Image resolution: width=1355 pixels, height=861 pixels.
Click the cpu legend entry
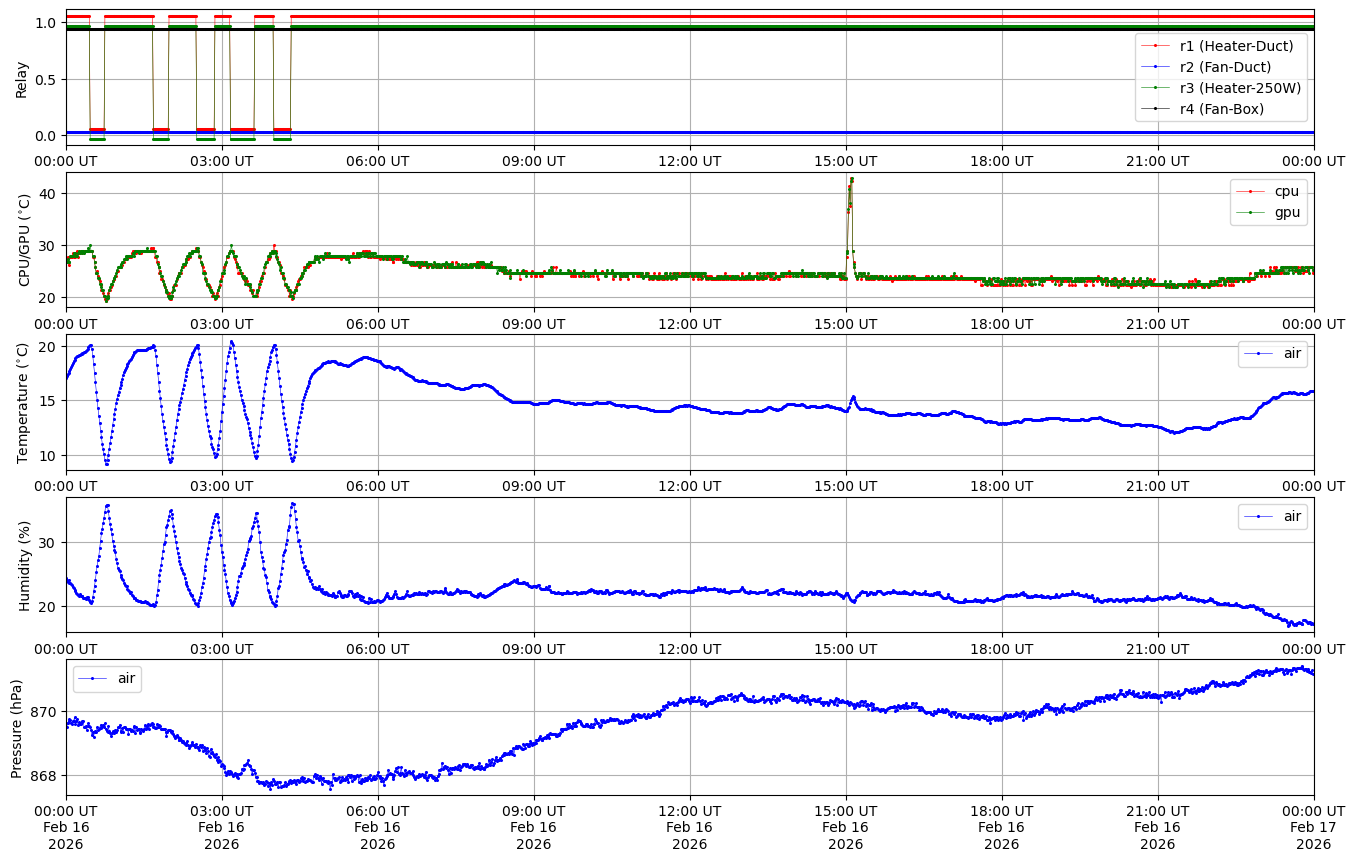pos(1286,191)
